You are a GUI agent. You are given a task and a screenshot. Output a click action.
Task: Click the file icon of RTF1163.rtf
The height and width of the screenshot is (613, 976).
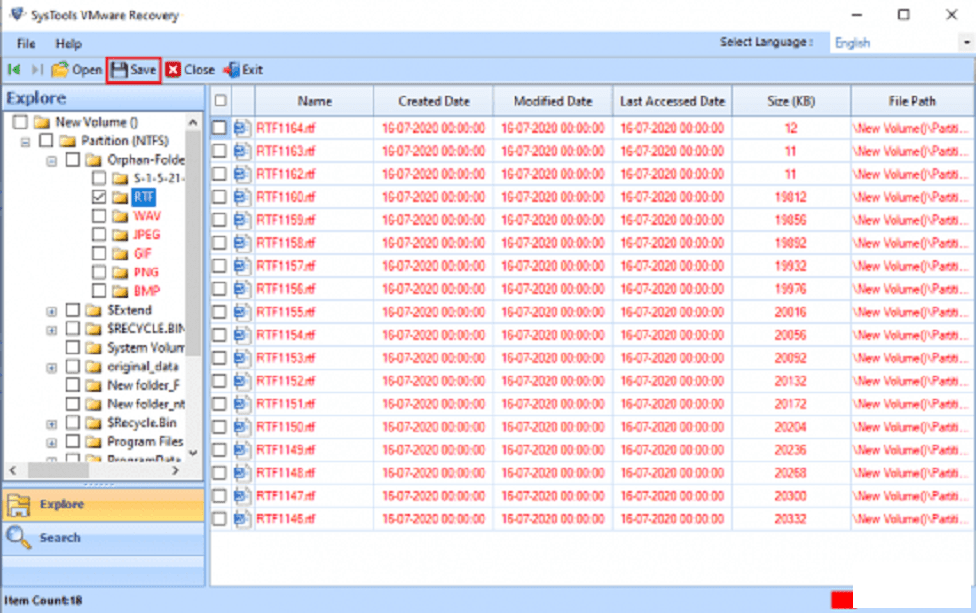(242, 151)
